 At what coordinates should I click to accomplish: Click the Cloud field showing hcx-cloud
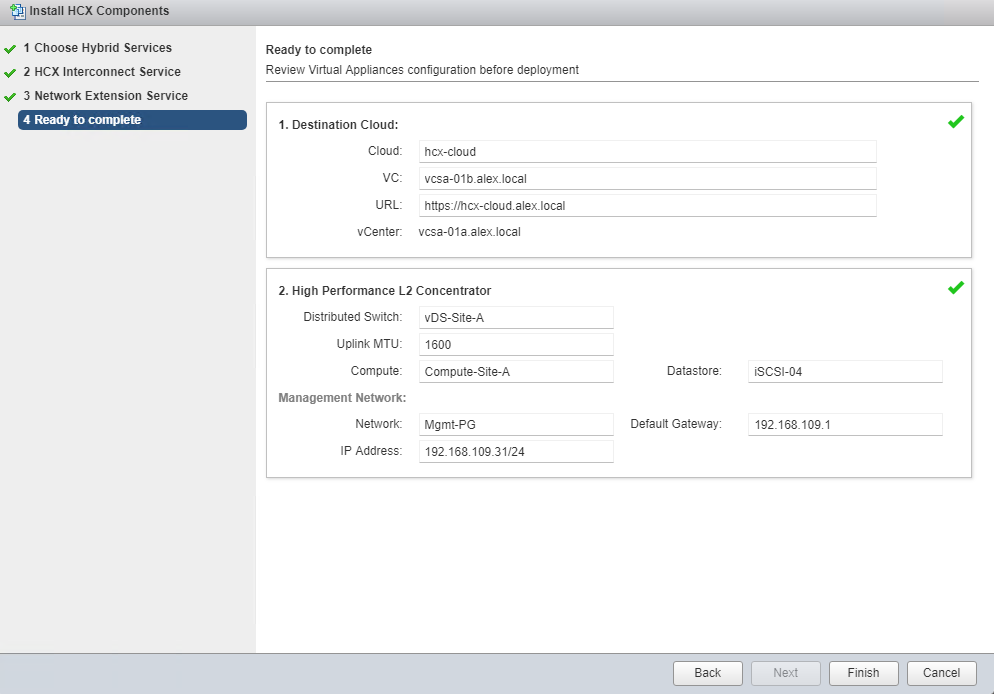(x=647, y=152)
